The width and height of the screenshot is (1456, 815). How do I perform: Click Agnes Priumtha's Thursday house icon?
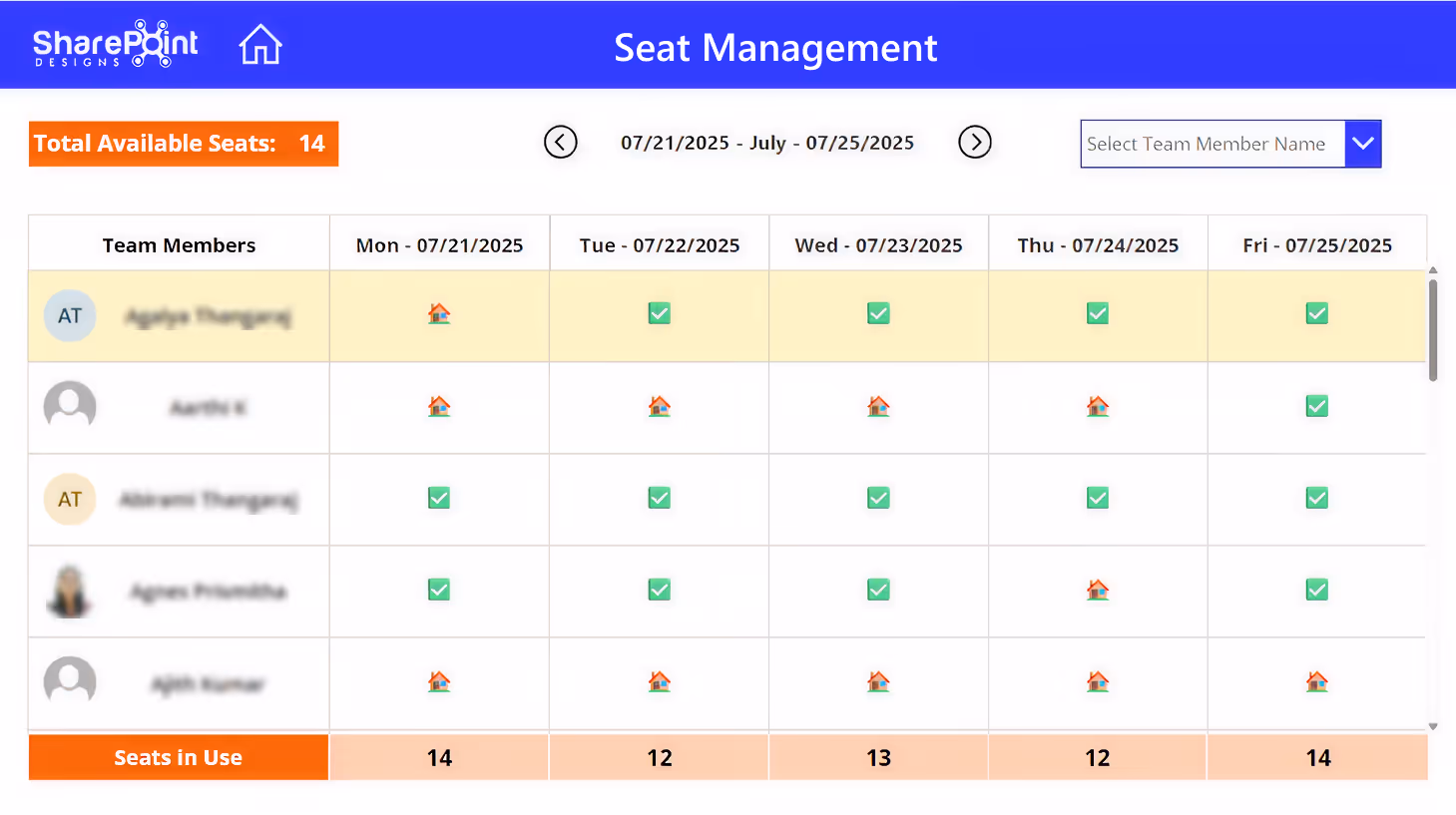[1097, 590]
